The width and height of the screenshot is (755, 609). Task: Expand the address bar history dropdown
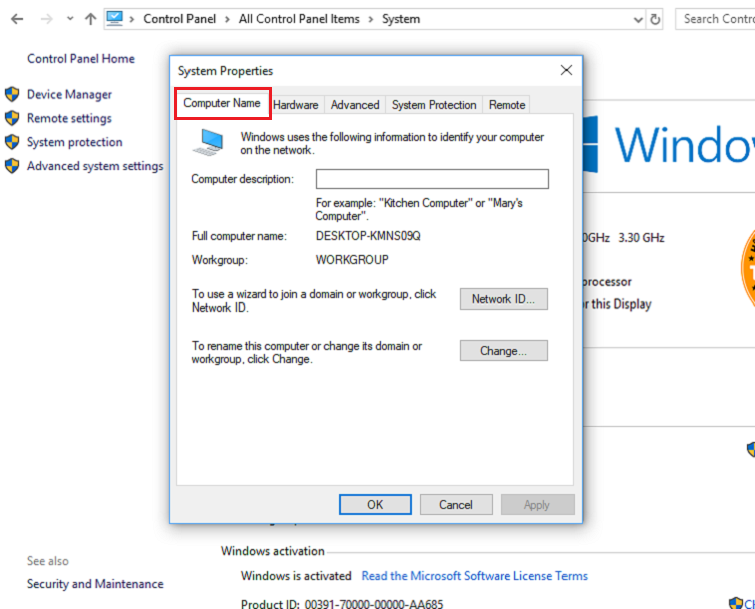click(x=638, y=19)
